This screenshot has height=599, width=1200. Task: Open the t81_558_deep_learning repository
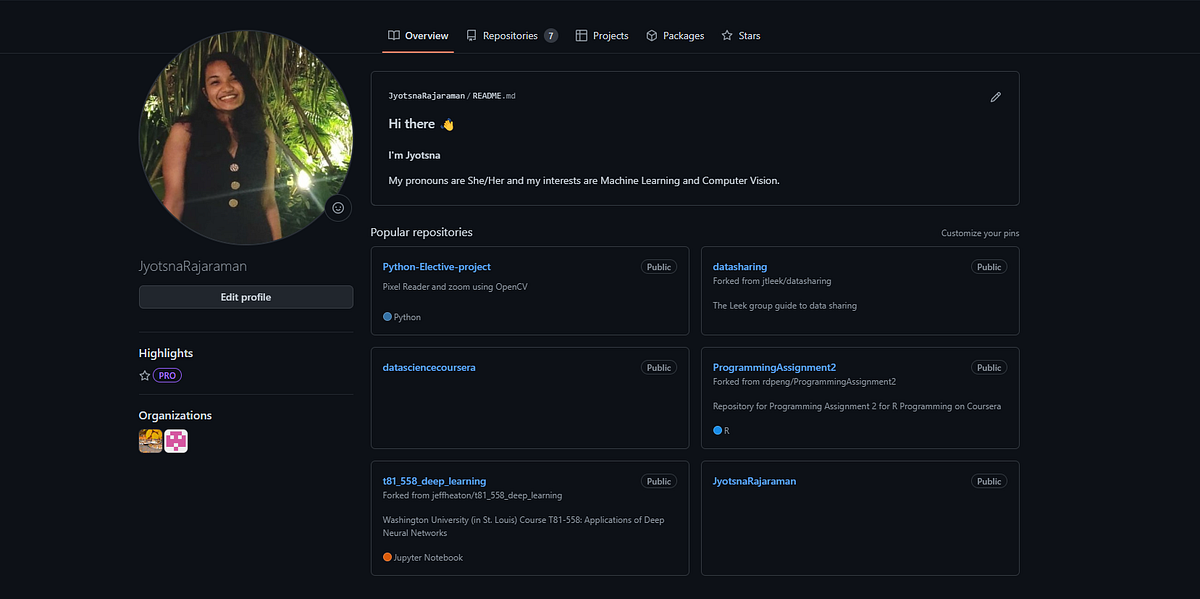pos(434,480)
